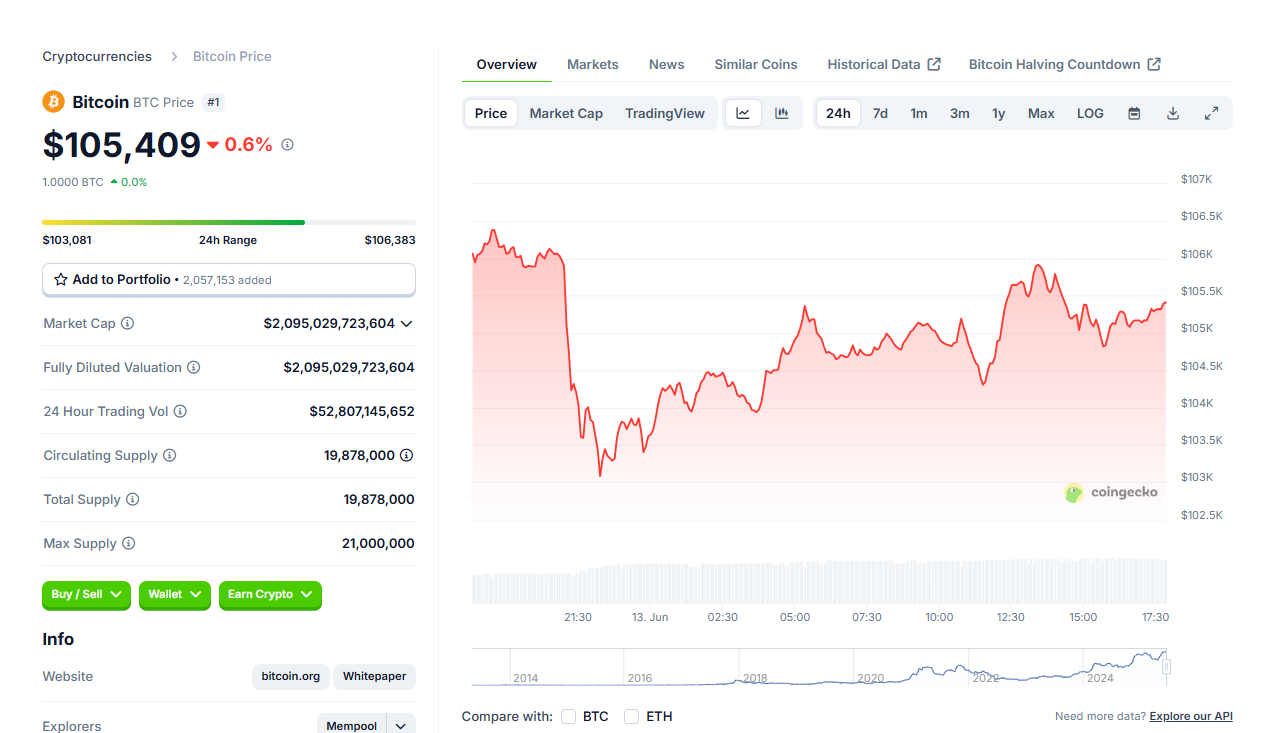Expand chart to fullscreen
1277x733 pixels.
pyautogui.click(x=1211, y=113)
